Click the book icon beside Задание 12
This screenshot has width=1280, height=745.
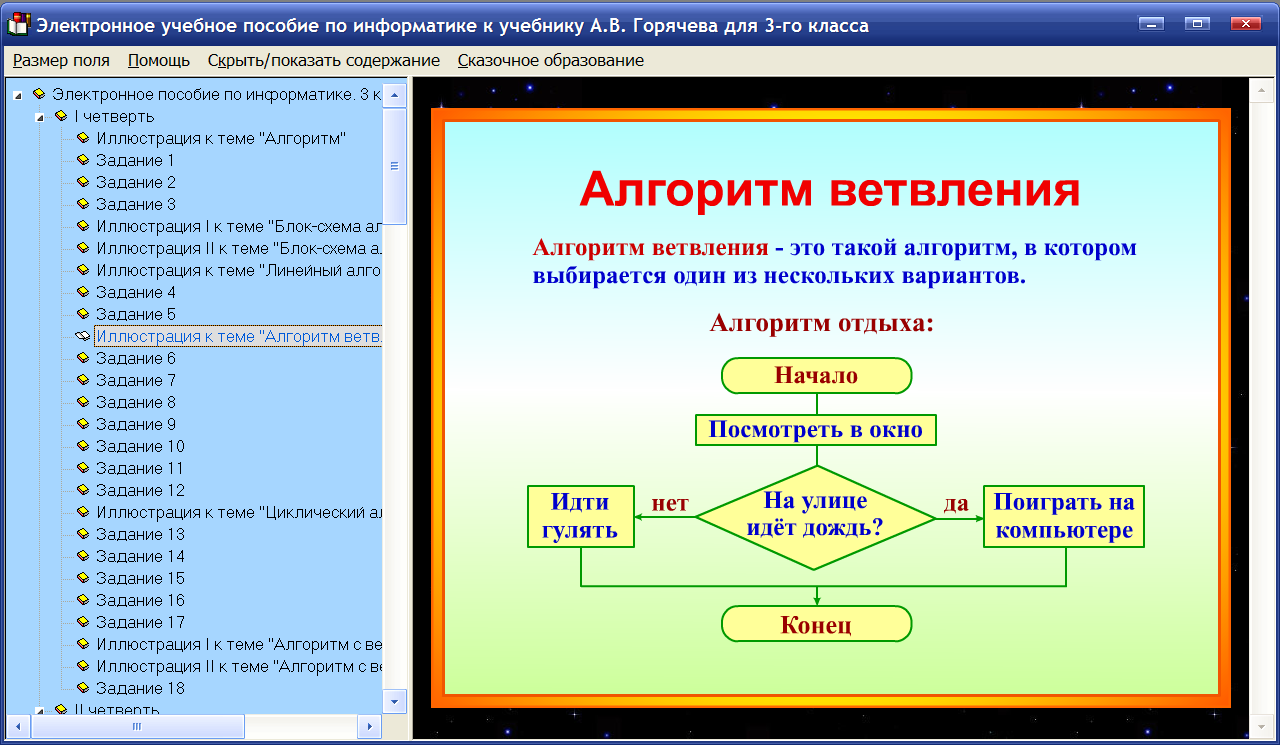tap(82, 490)
